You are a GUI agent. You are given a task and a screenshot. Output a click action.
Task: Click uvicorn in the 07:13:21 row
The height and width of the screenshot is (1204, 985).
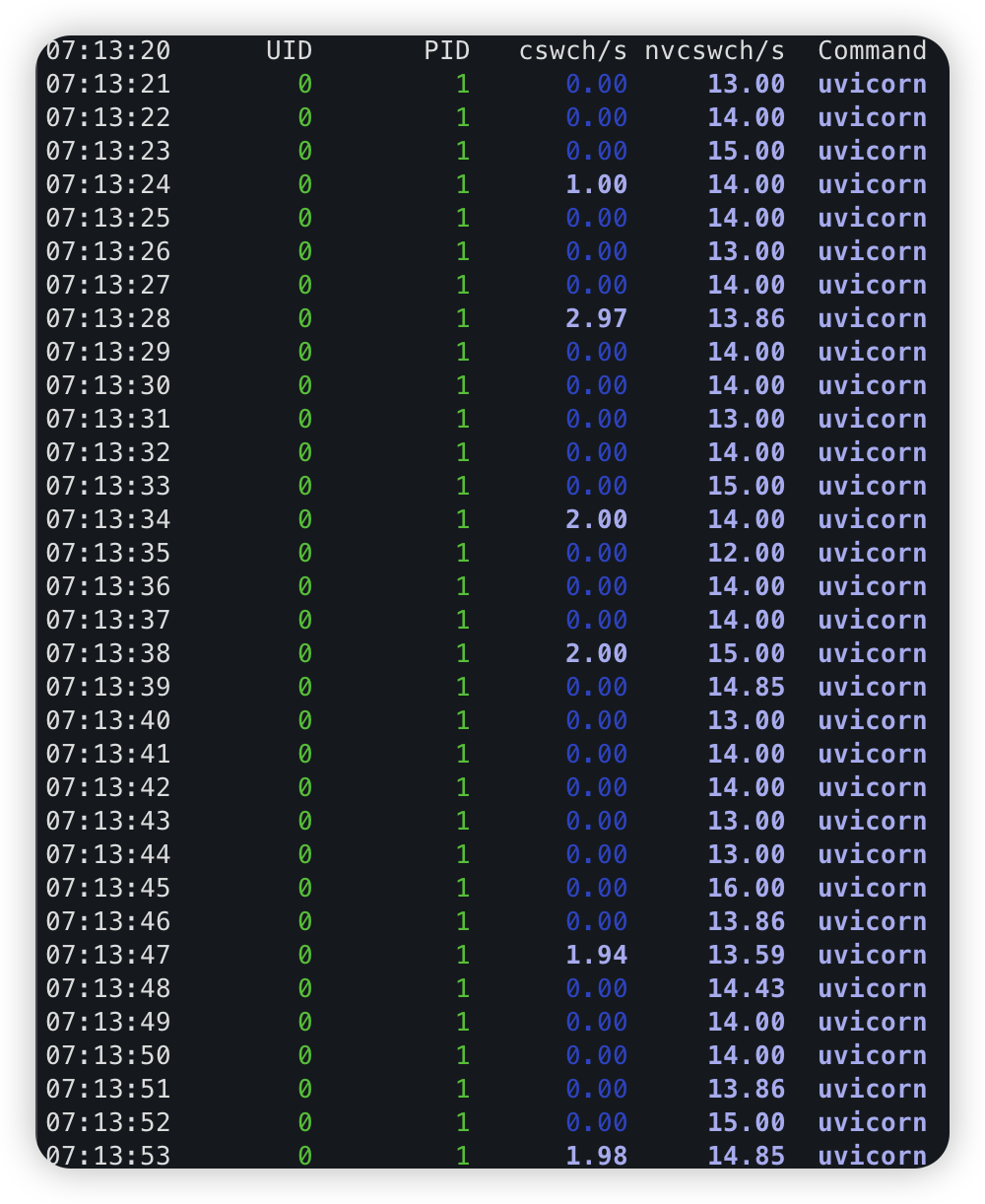pos(872,85)
